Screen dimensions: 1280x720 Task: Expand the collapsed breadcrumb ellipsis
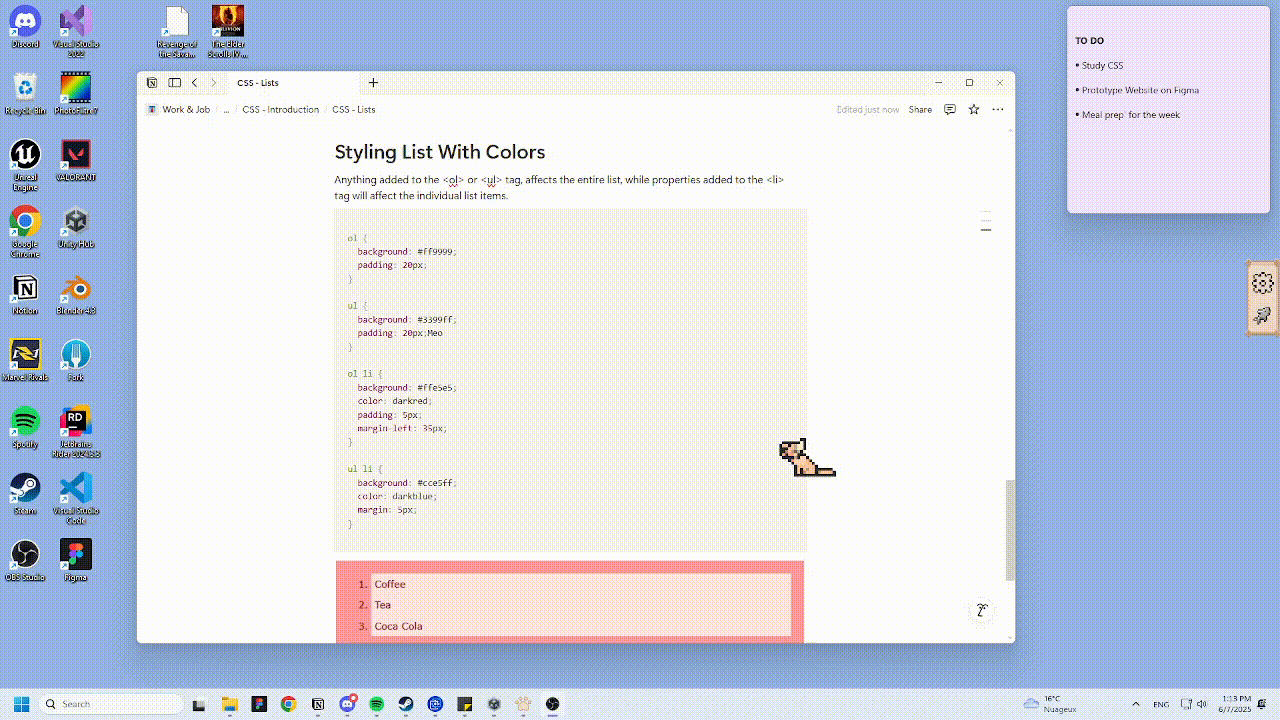pyautogui.click(x=226, y=110)
